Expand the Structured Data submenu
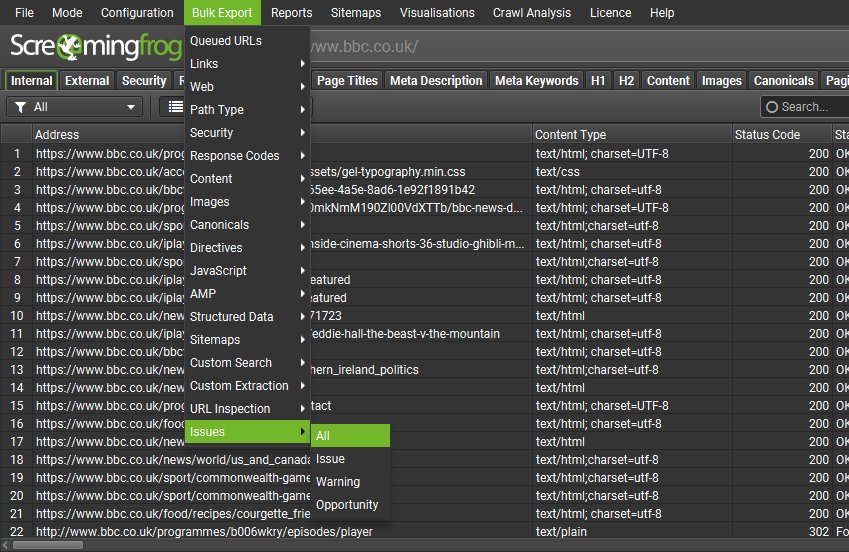Viewport: 849px width, 552px height. tap(247, 317)
